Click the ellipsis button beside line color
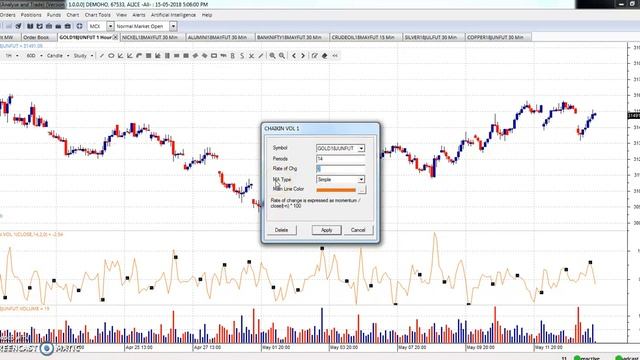Screen dimensions: 640x360 [362, 190]
